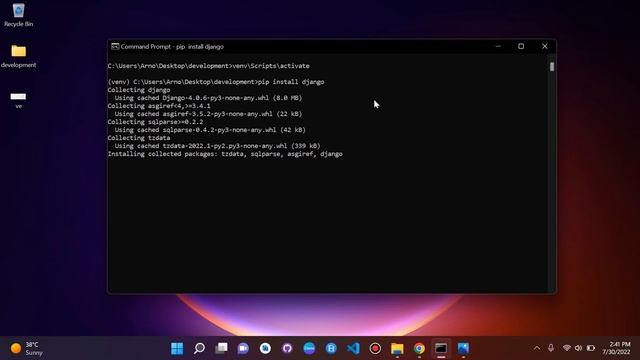Click the microphone tray icon
Screen dimensions: 640x360
pos(551,348)
